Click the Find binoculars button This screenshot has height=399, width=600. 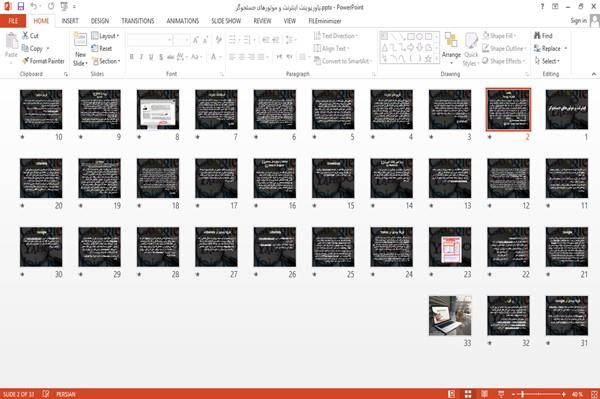point(543,36)
